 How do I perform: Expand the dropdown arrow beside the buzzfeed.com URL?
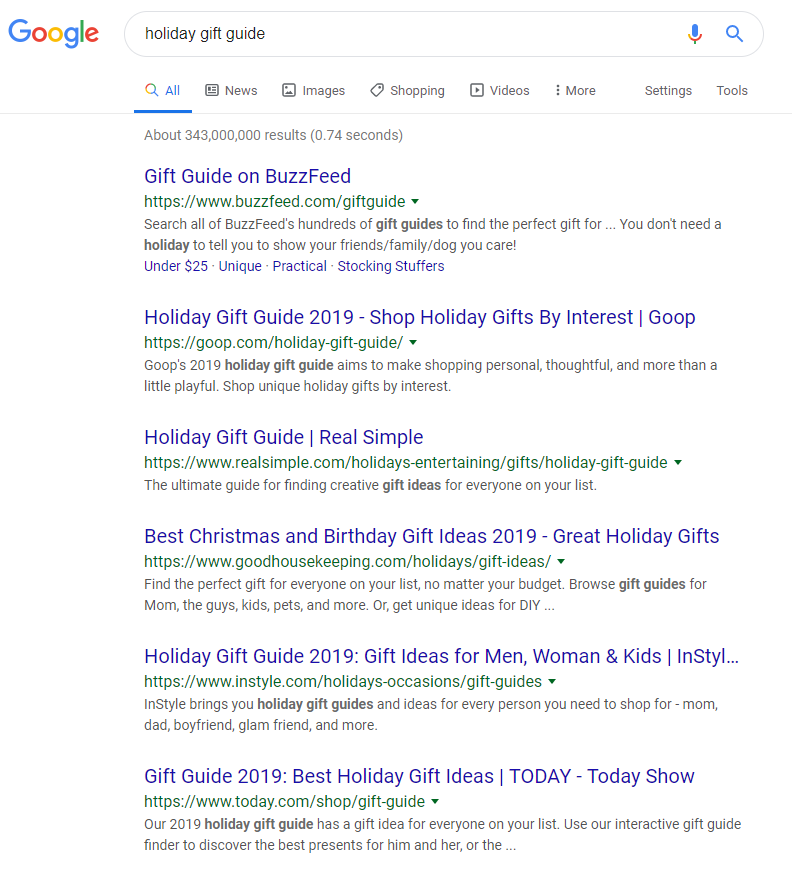tap(415, 201)
